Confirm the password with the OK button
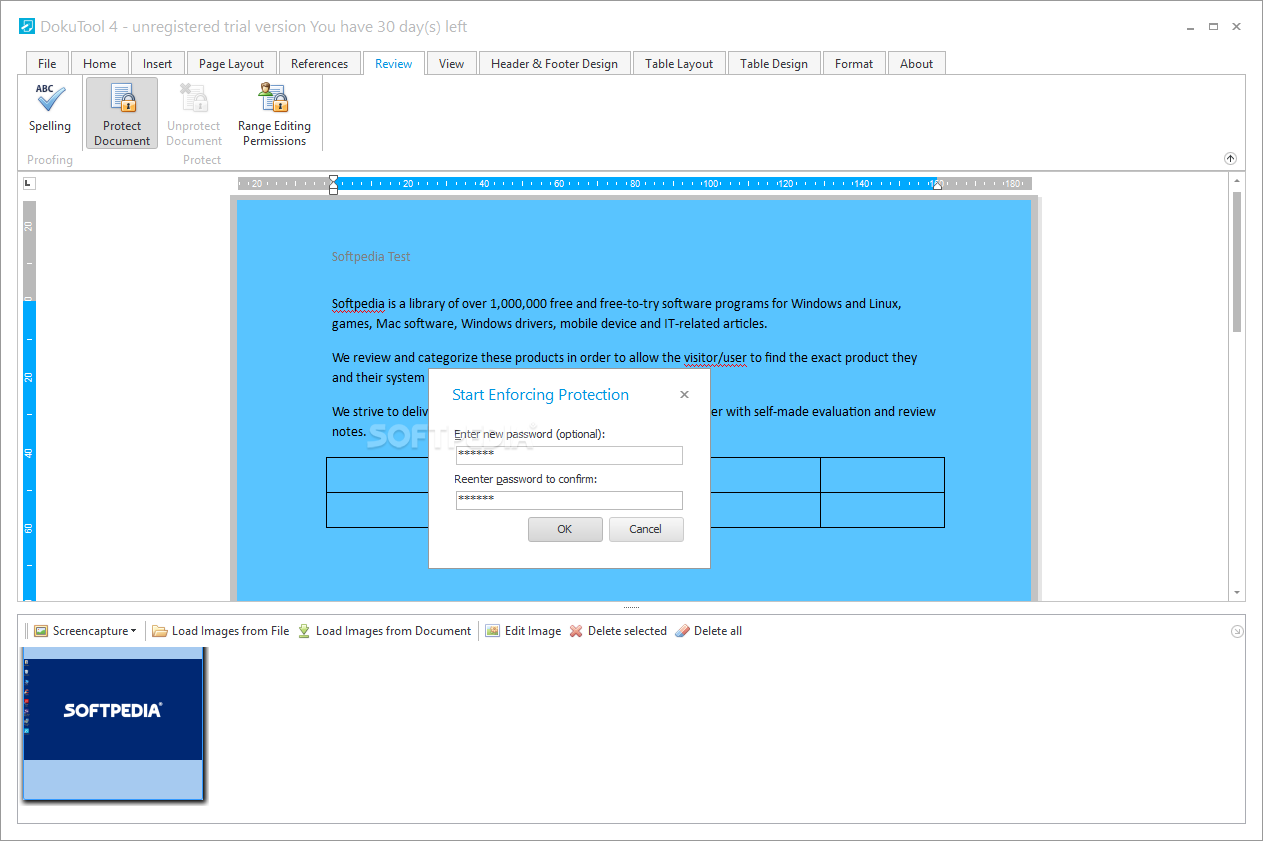Viewport: 1263px width, 841px height. click(565, 529)
